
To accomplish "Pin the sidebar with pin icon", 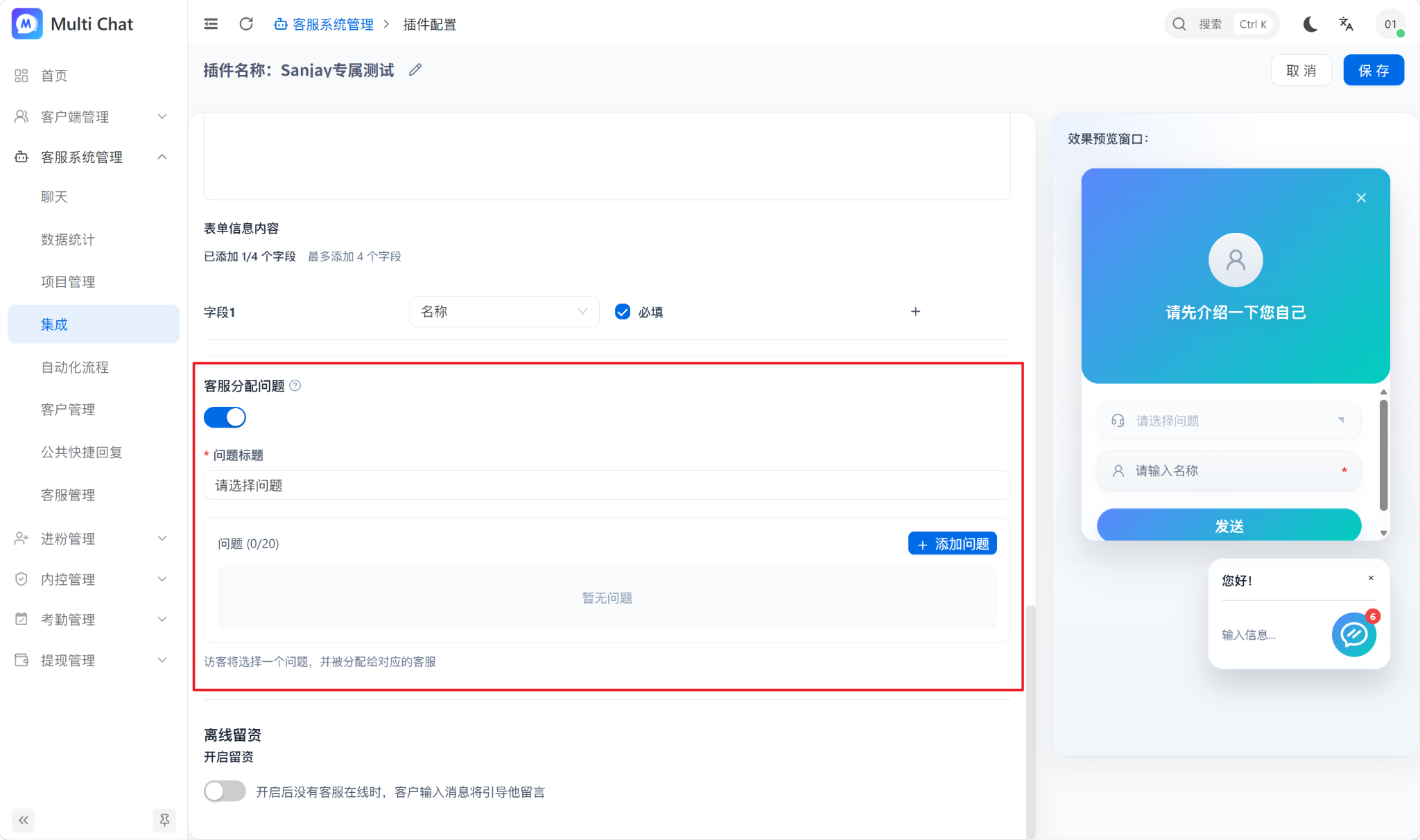I will coord(164,821).
